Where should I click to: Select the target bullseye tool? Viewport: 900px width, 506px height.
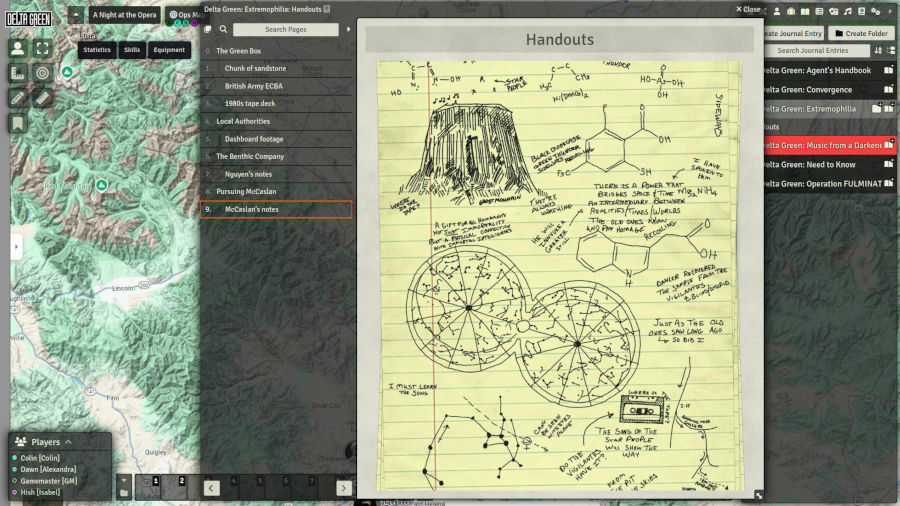pyautogui.click(x=42, y=73)
